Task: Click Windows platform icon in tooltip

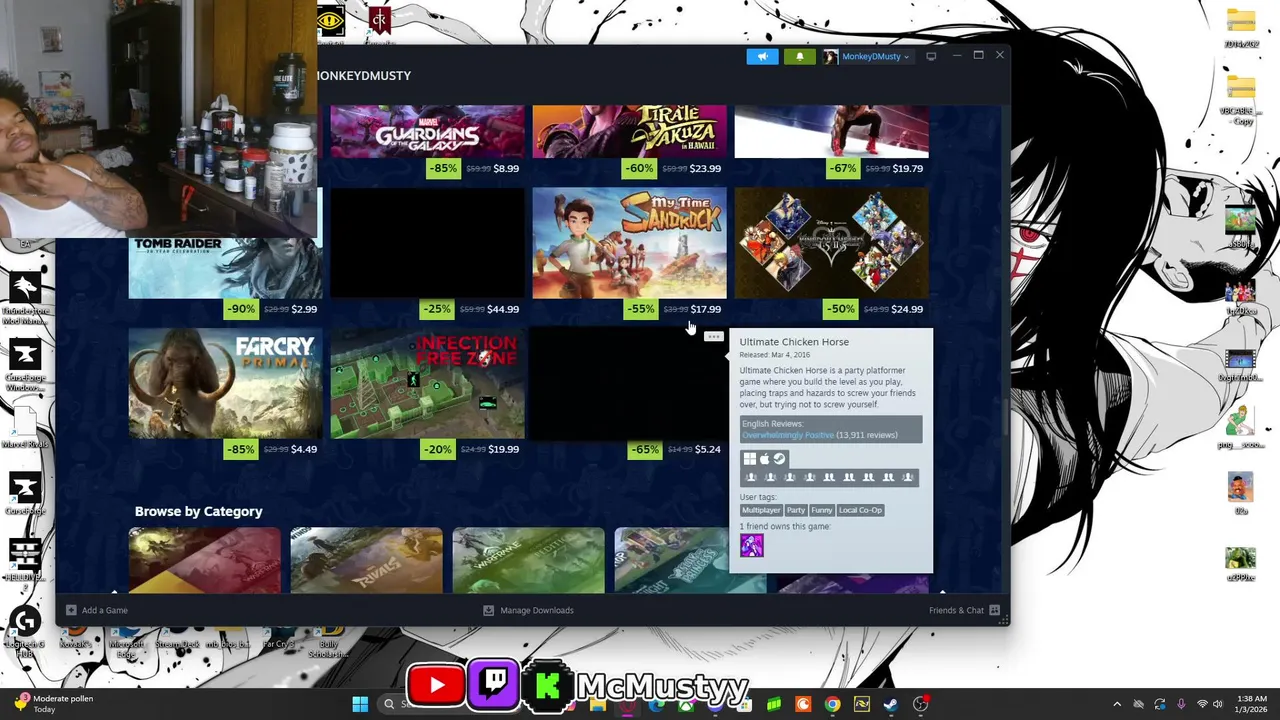Action: 749,459
